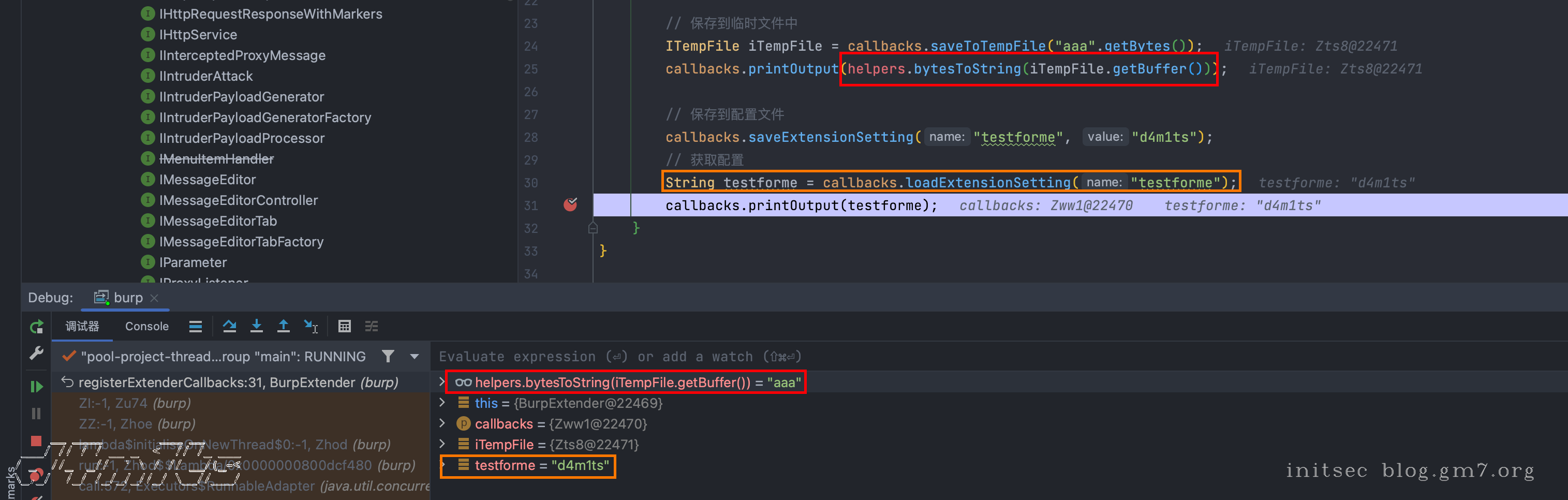The height and width of the screenshot is (500, 1568).
Task: Select IMessageEditorController in the project tree
Action: click(238, 200)
